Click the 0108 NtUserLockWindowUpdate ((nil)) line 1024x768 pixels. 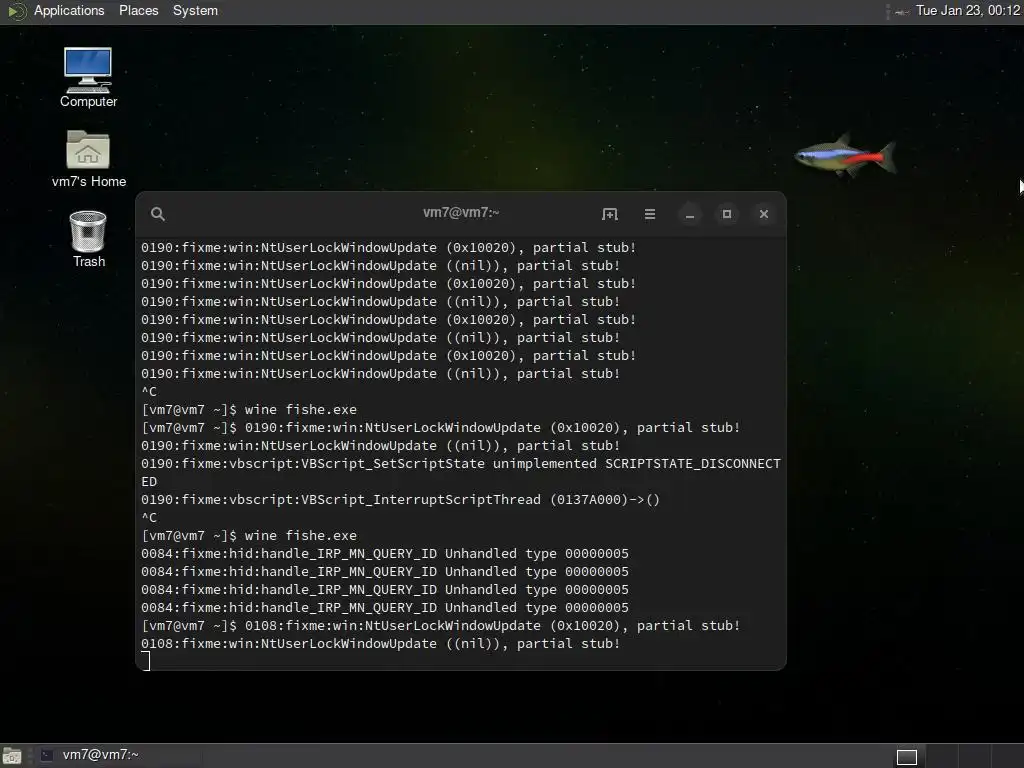pos(380,643)
